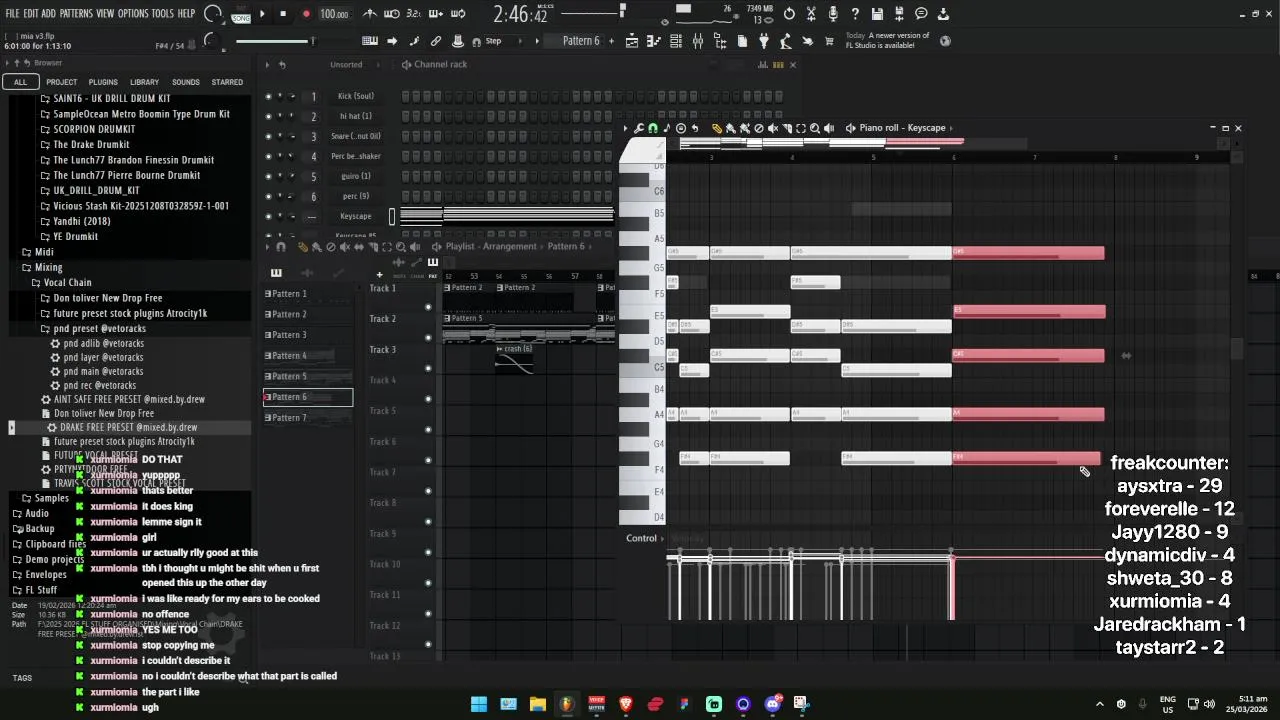The image size is (1280, 720).
Task: Expand the Midi folder in Browser
Action: 44,252
